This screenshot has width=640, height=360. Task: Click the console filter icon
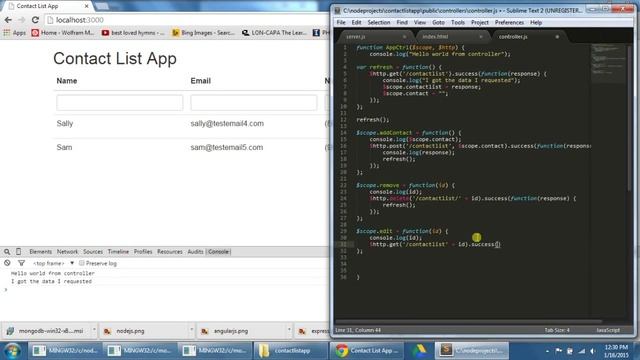pos(21,263)
